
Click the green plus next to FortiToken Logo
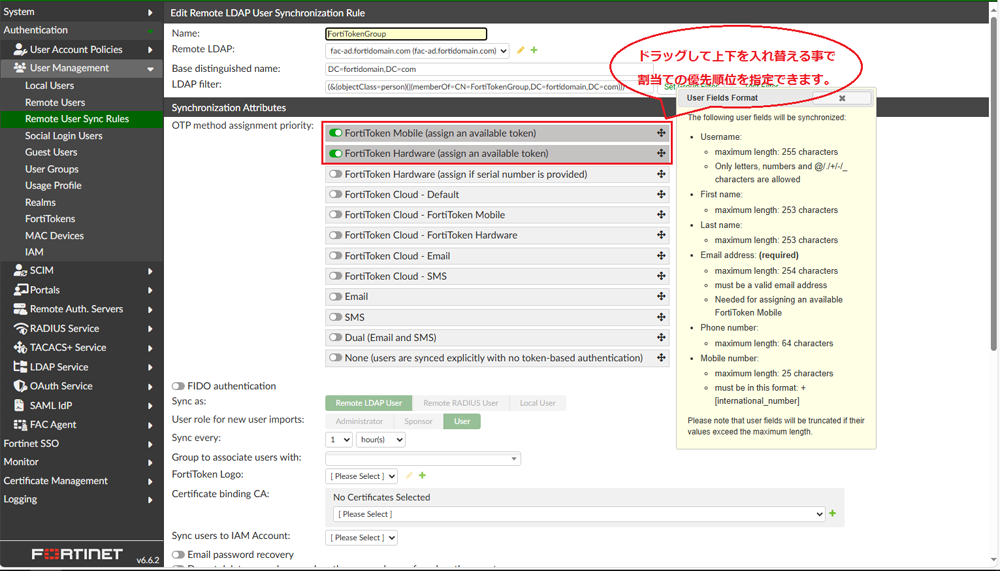(422, 476)
